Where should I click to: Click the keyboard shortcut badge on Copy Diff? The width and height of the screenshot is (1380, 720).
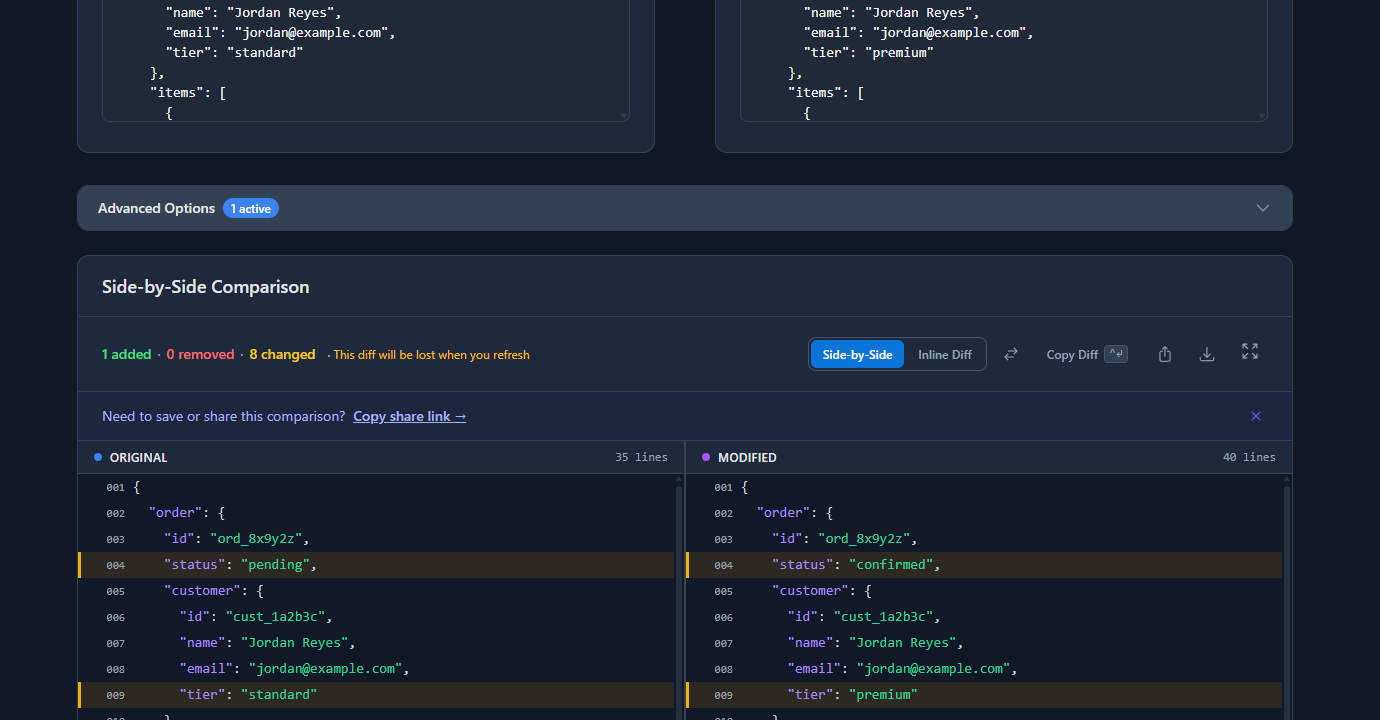[x=1116, y=353]
